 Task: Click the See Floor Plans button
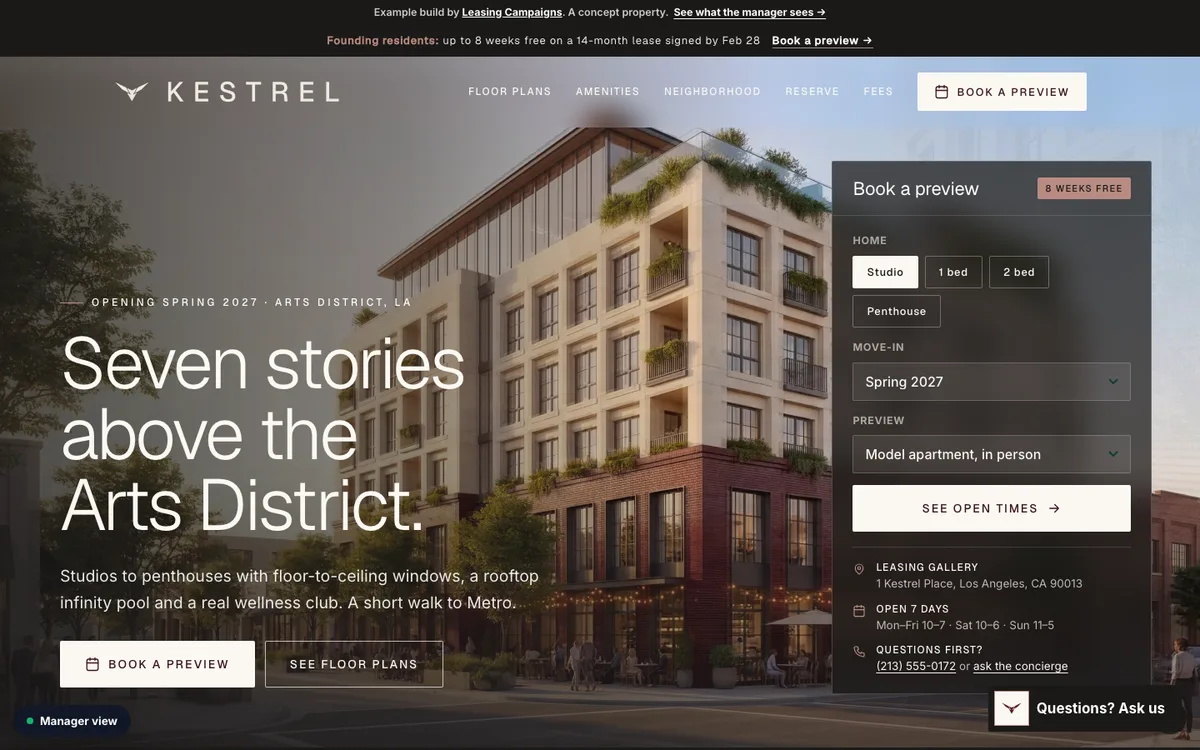point(354,664)
